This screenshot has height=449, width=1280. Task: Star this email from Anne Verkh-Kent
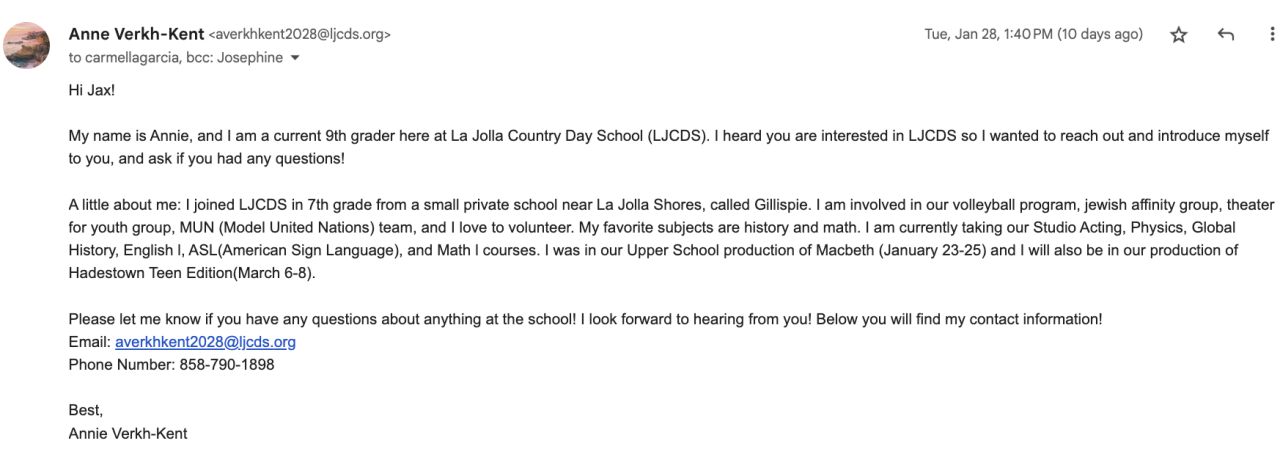pos(1179,35)
